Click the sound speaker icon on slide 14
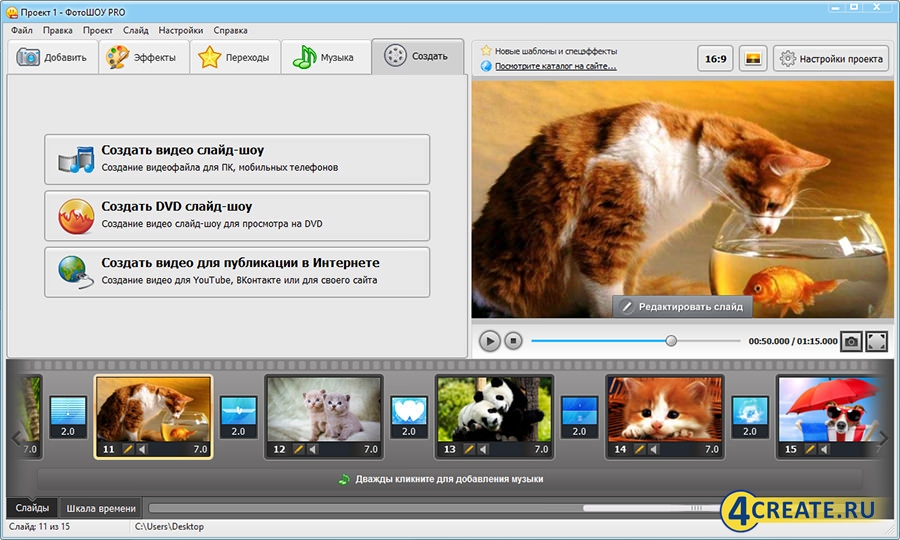This screenshot has height=540, width=900. tap(653, 449)
